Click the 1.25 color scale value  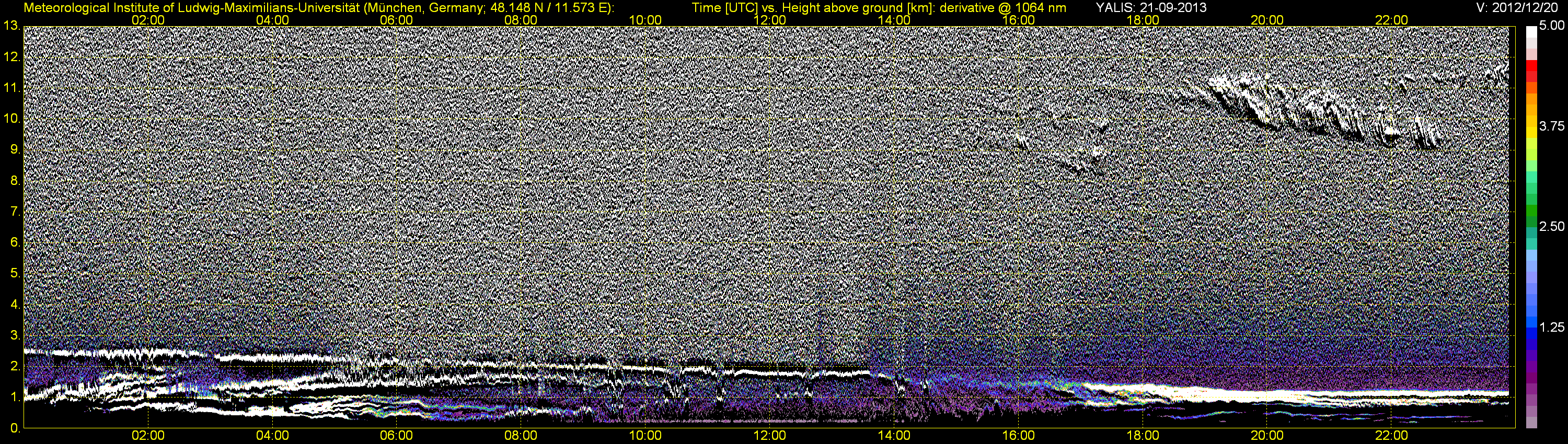[1552, 327]
